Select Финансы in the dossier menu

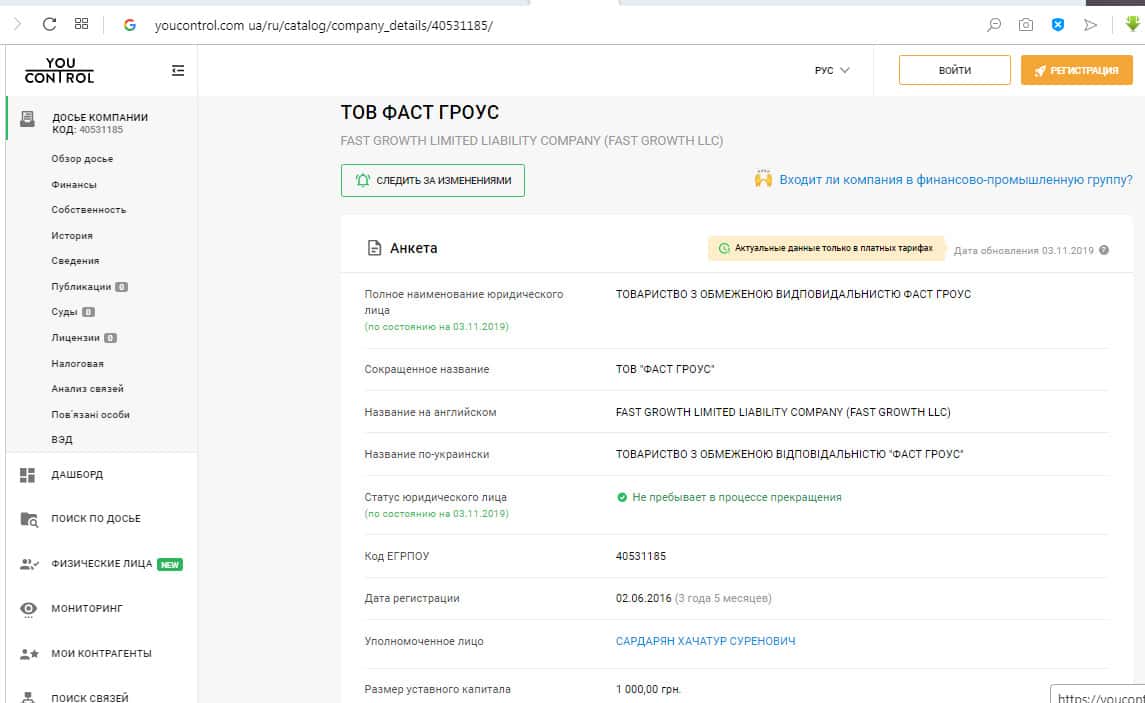click(x=74, y=185)
